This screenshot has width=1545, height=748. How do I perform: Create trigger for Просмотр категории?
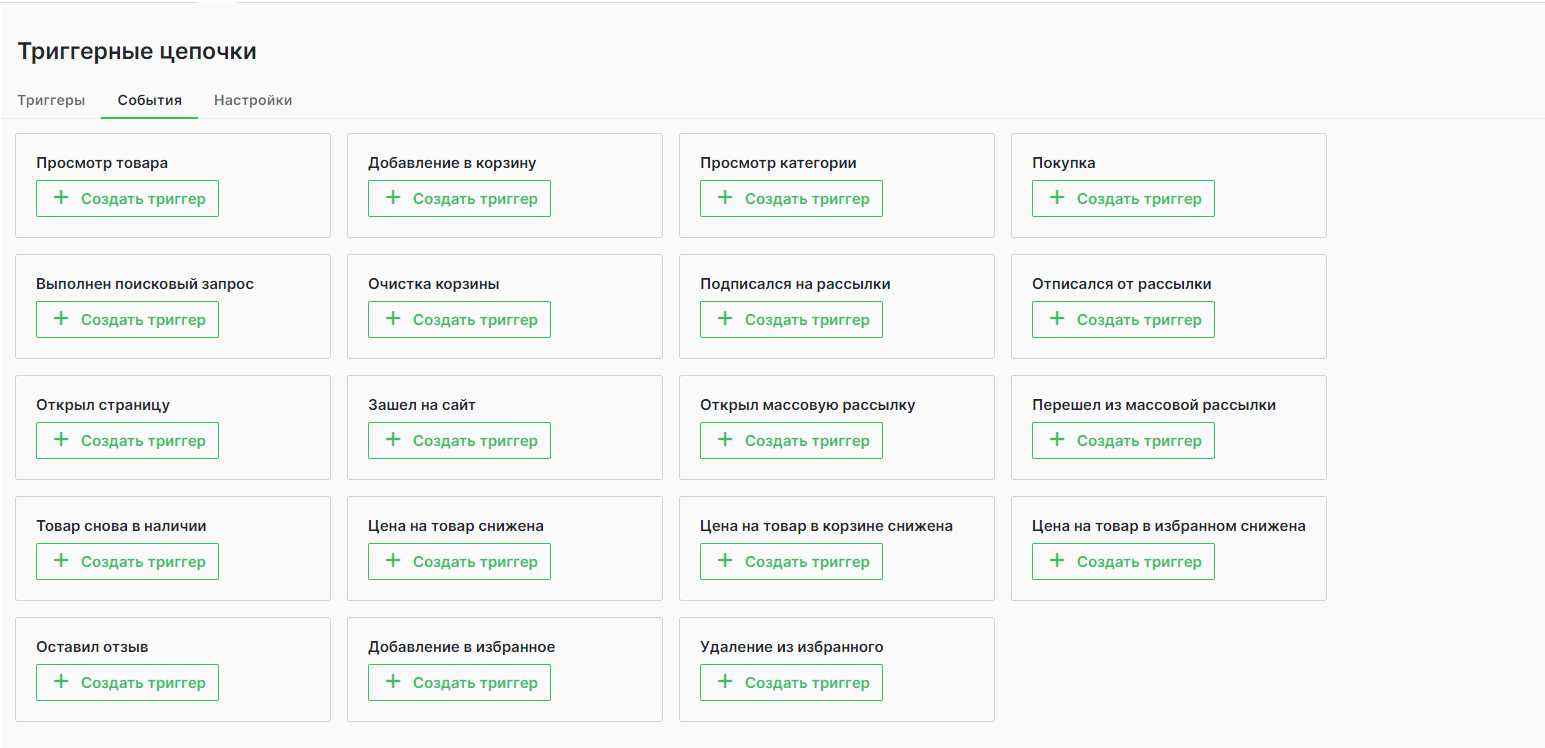791,199
